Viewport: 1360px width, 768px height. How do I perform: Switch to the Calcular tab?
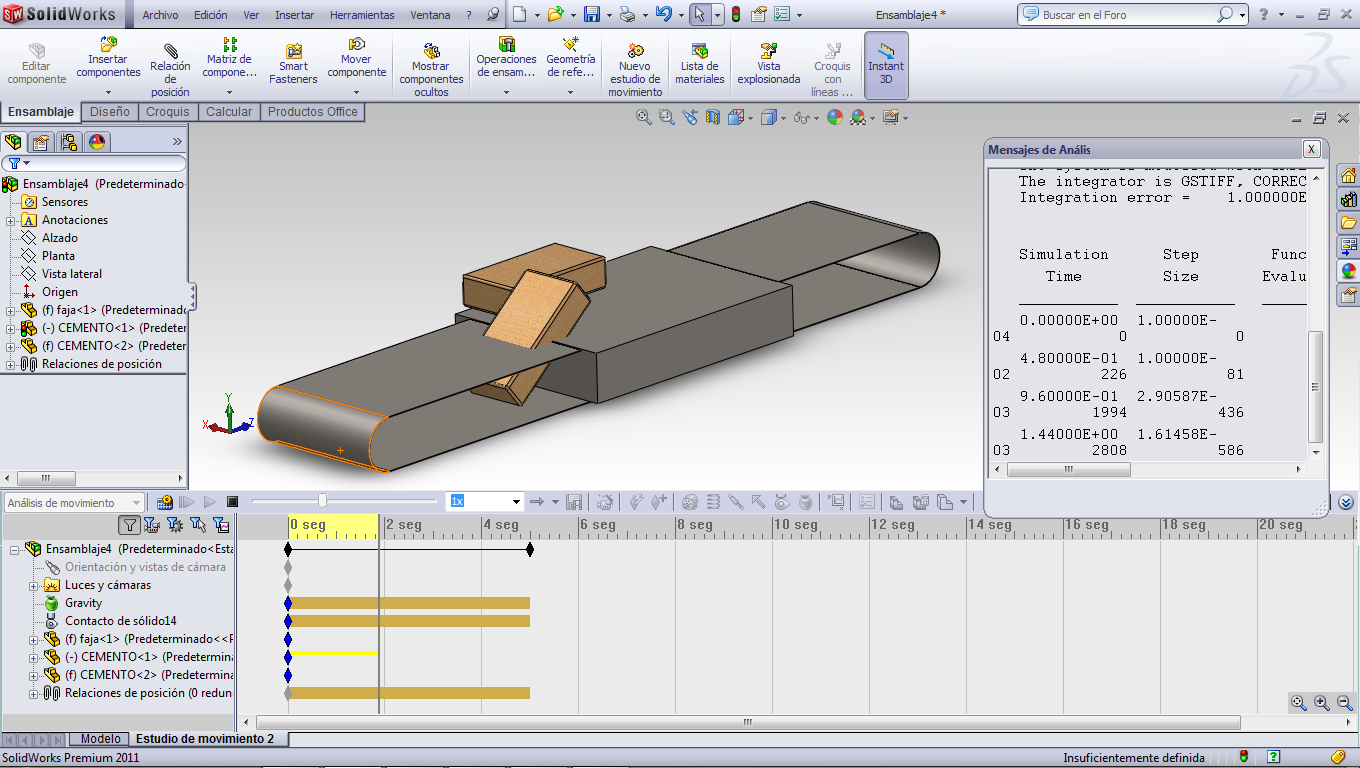pyautogui.click(x=229, y=112)
